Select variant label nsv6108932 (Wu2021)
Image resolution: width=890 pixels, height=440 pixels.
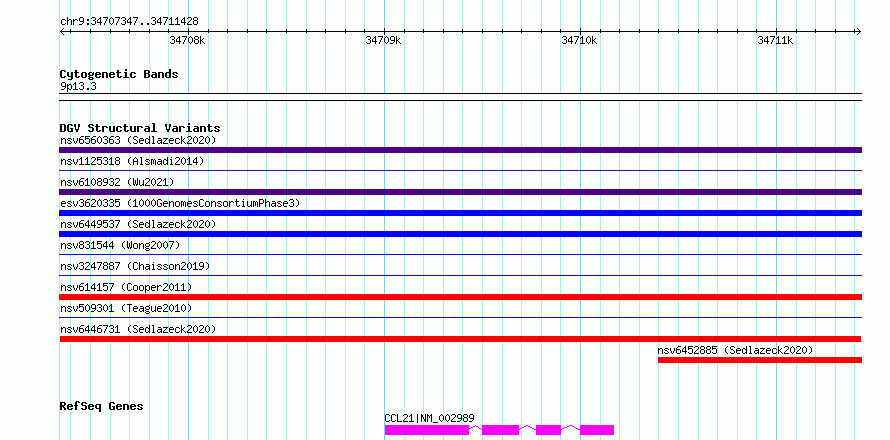pyautogui.click(x=117, y=182)
